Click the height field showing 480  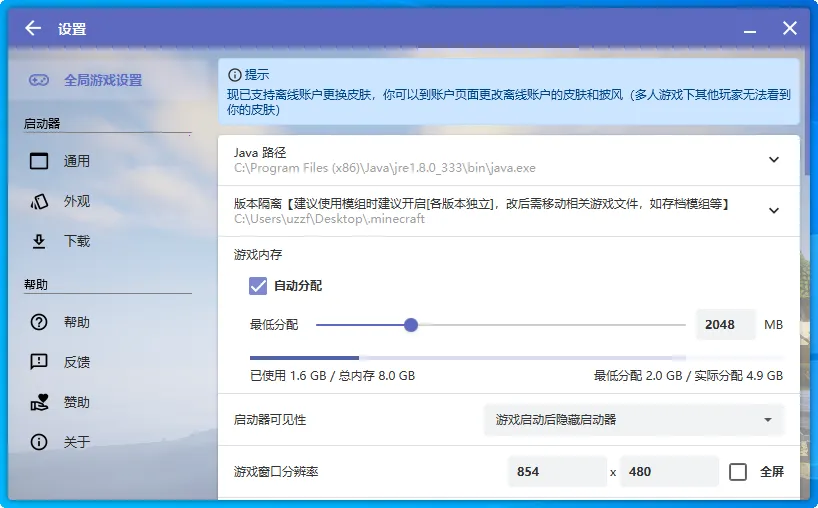[x=668, y=472]
